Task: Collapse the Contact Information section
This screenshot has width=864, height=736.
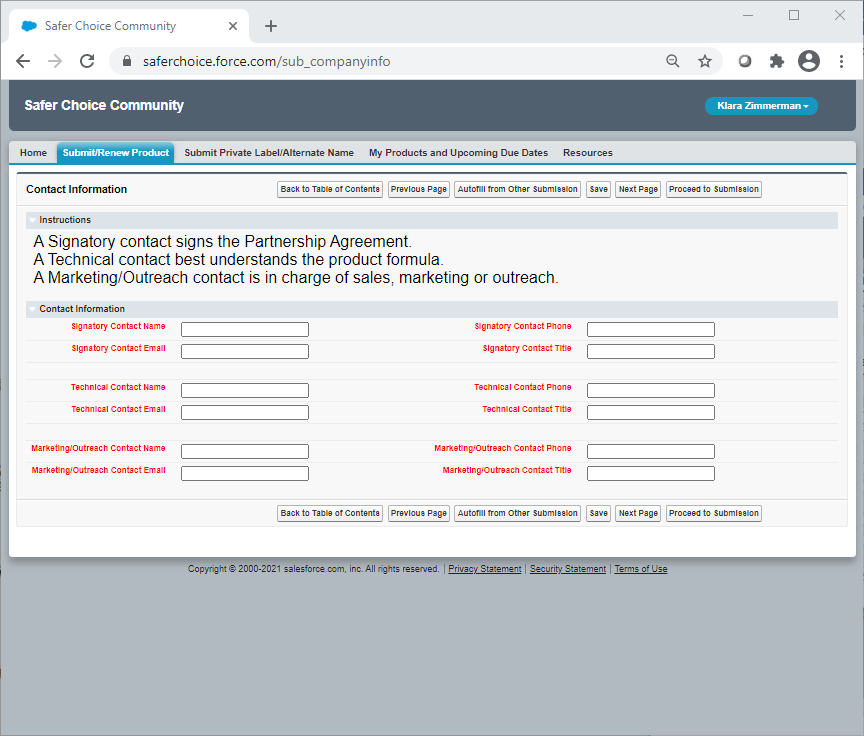Action: click(x=32, y=309)
